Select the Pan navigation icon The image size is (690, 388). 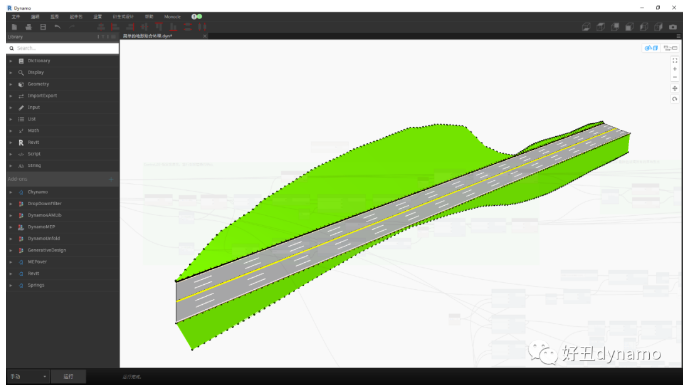[x=675, y=88]
